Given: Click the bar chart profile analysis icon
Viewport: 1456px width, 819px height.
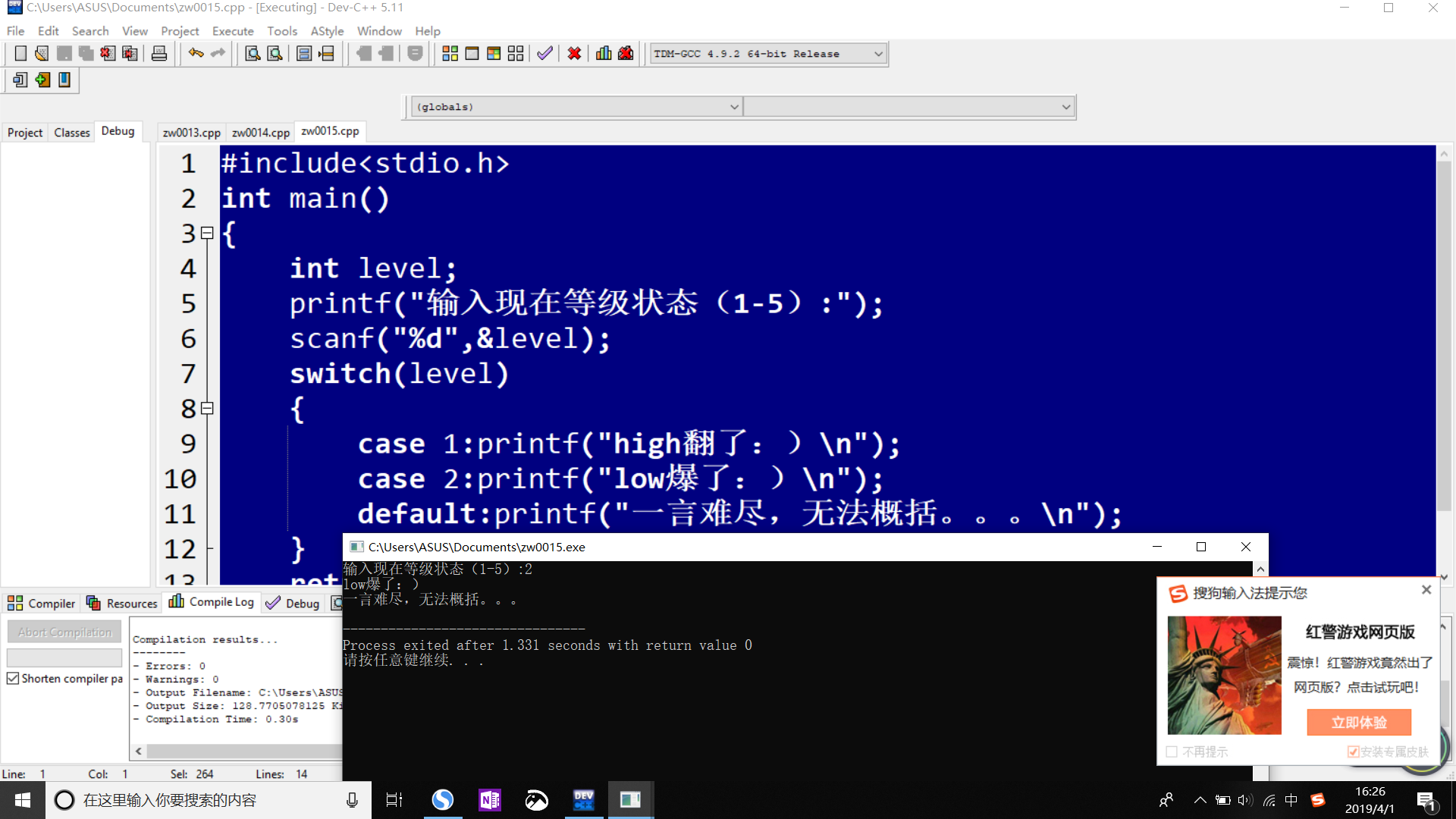Looking at the screenshot, I should click(604, 54).
